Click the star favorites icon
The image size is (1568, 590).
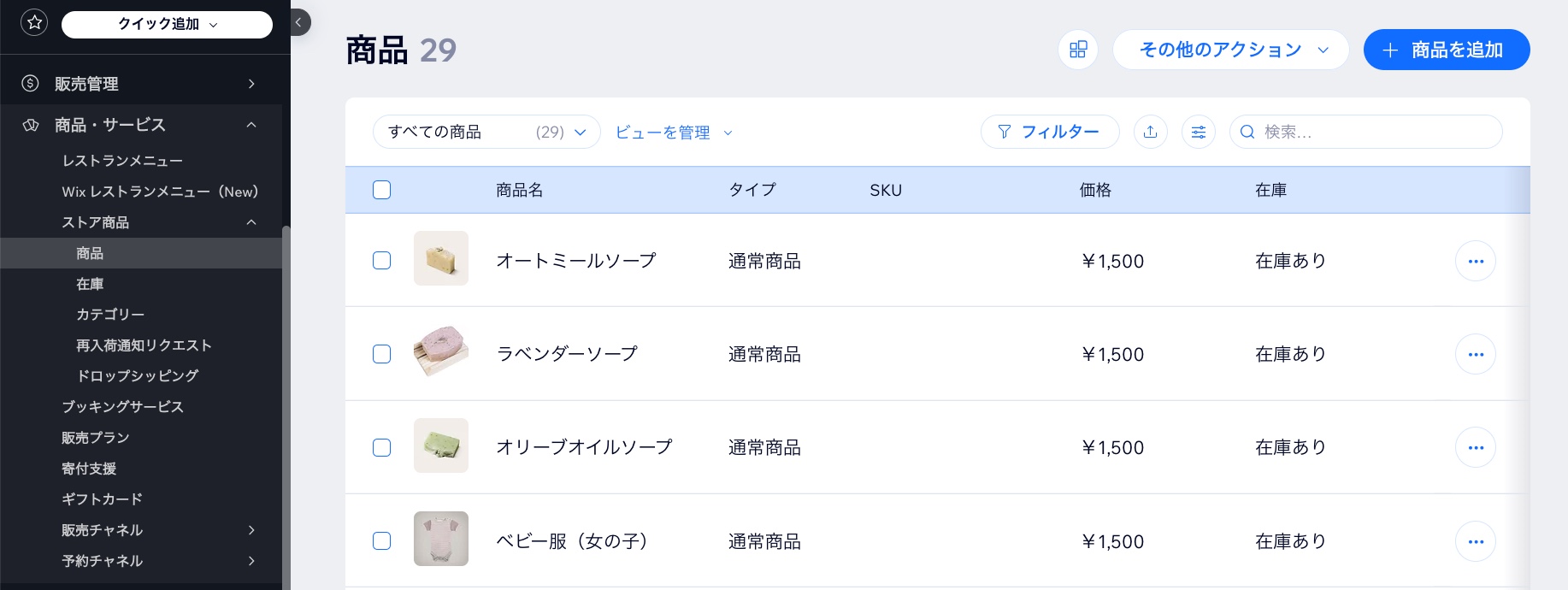(34, 23)
